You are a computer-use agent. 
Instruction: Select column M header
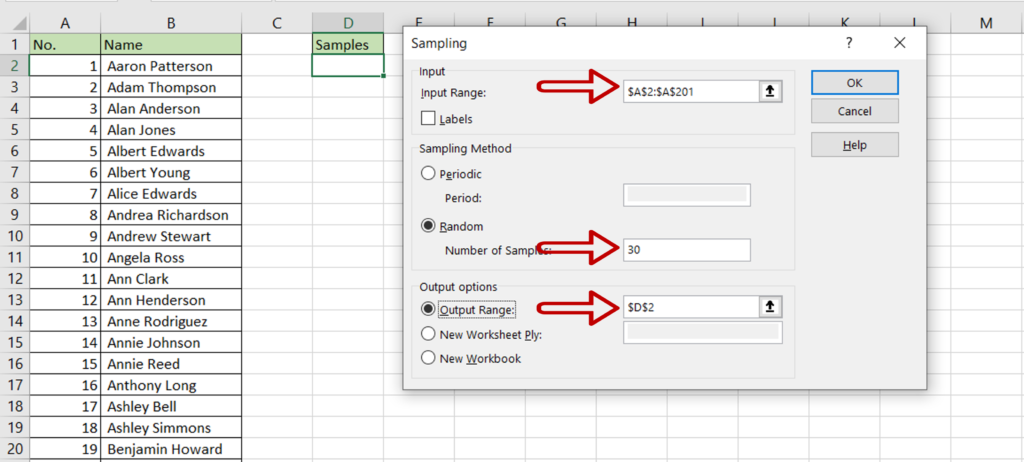(986, 24)
